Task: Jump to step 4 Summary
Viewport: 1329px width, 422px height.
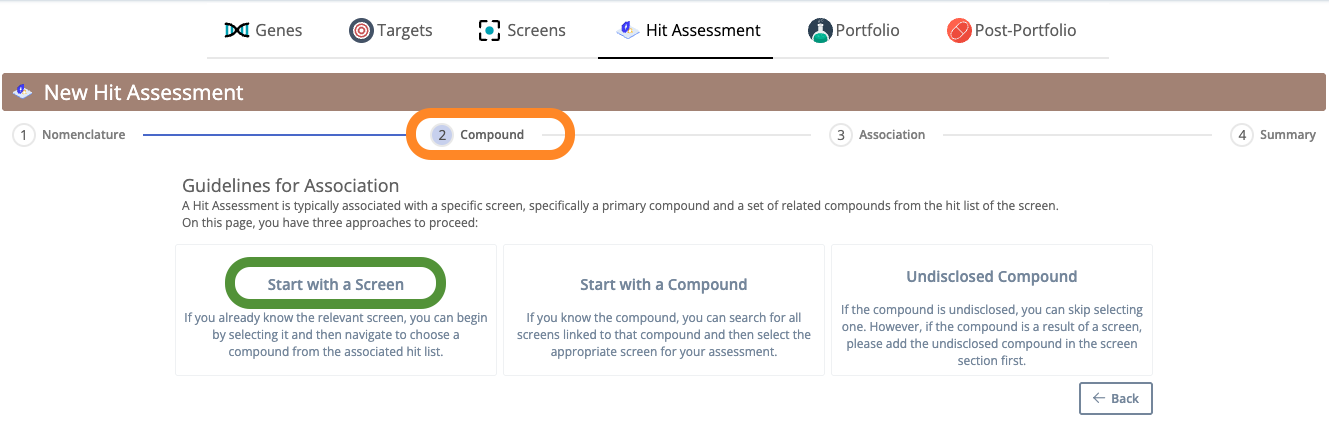Action: click(1274, 135)
